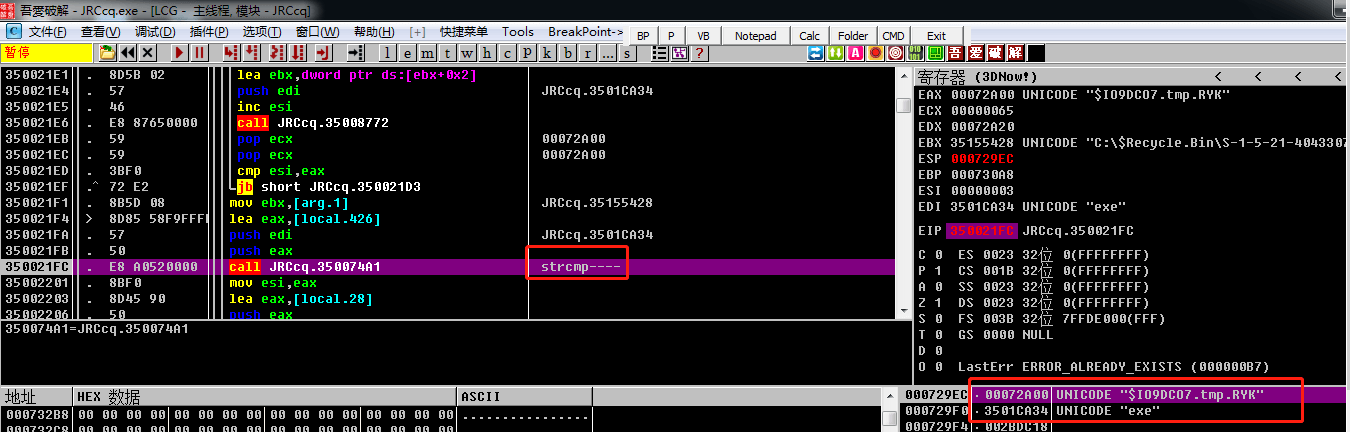Image resolution: width=1350 pixels, height=432 pixels.
Task: Open the 窗口(W) menu
Action: (317, 32)
